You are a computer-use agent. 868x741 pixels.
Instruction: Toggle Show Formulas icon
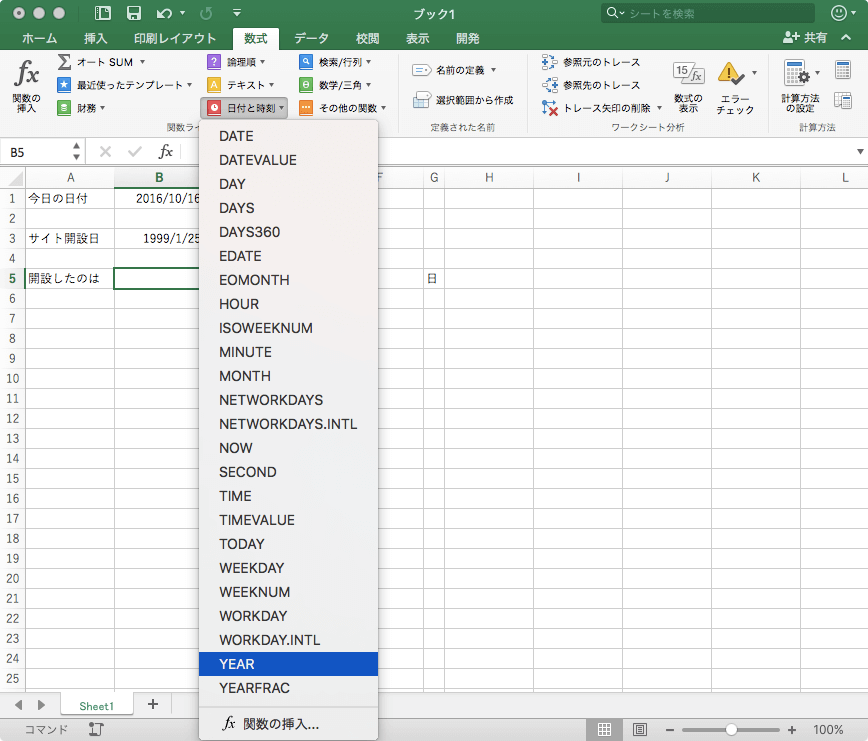(688, 73)
